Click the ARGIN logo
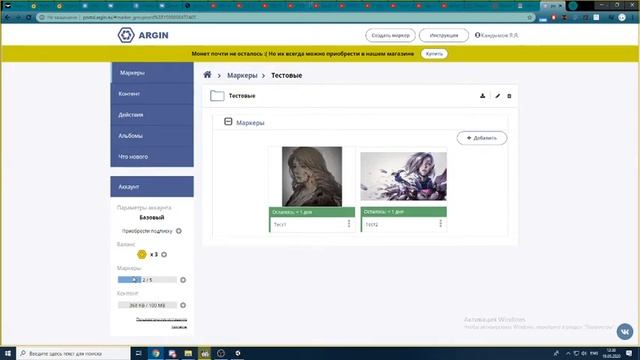 click(x=143, y=35)
